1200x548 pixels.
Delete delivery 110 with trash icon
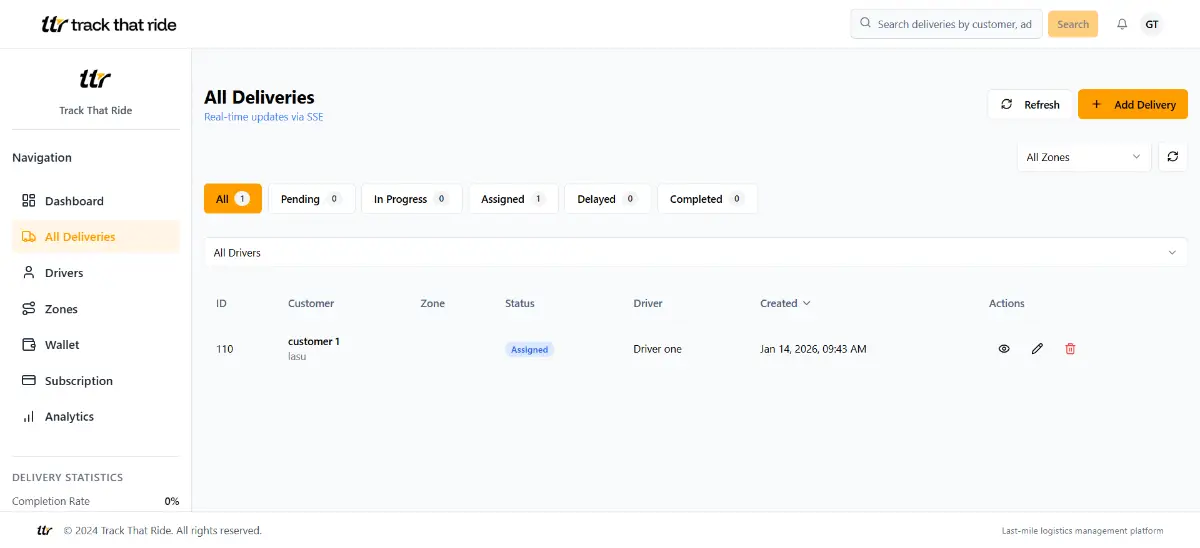[x=1070, y=349]
